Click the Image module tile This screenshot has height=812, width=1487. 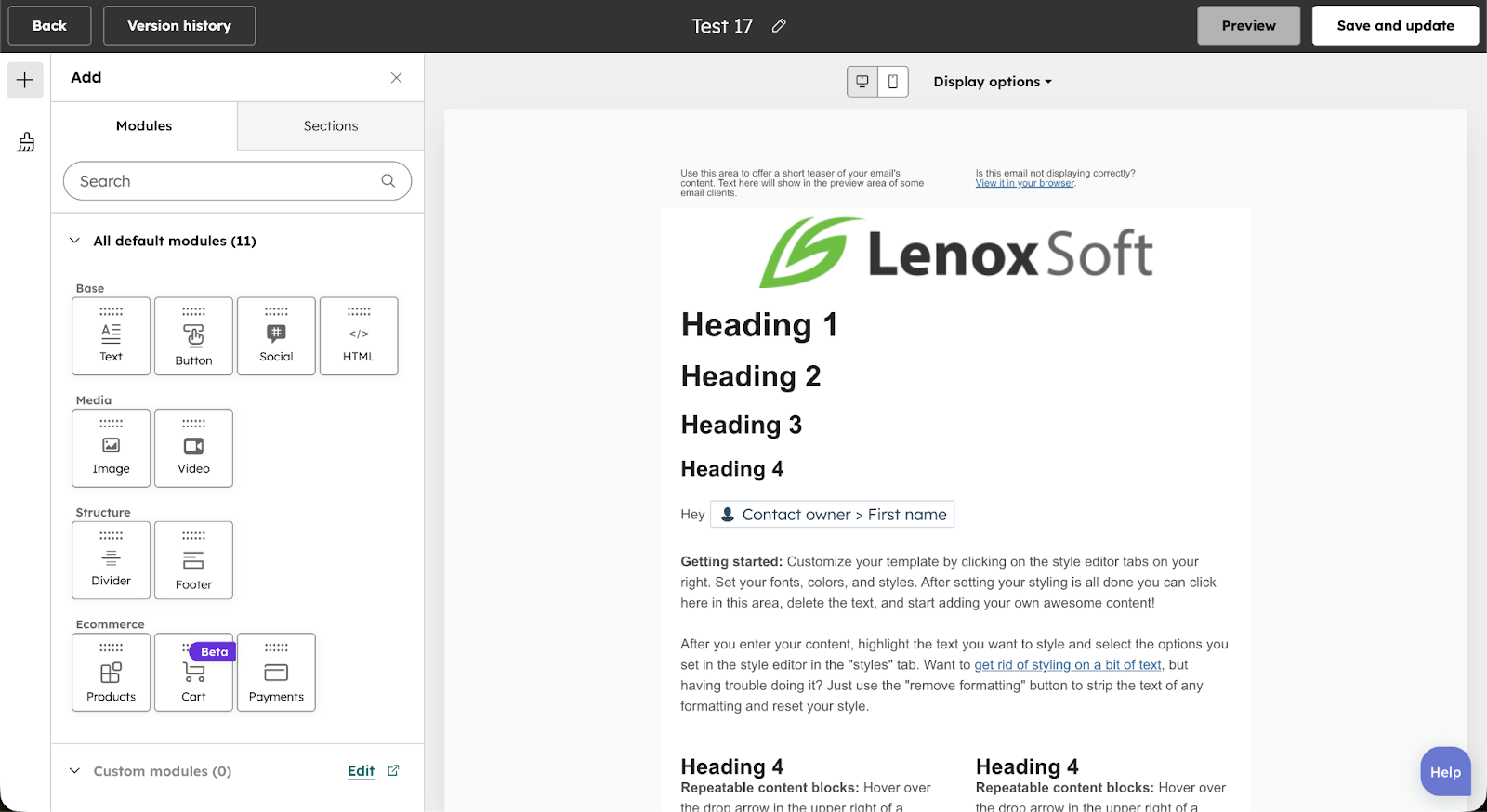tap(111, 448)
